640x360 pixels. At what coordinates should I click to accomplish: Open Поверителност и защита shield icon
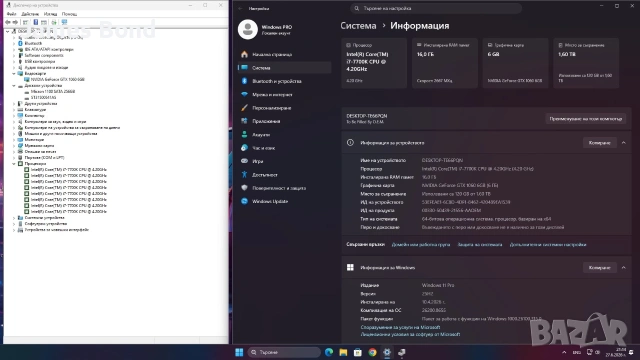(x=244, y=188)
